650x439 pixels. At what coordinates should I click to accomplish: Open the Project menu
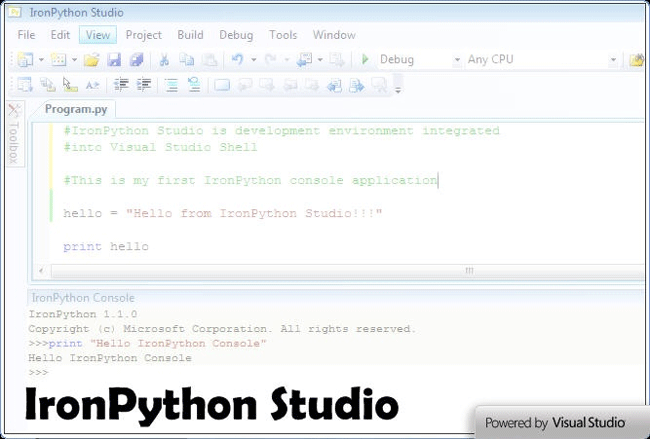coord(143,35)
